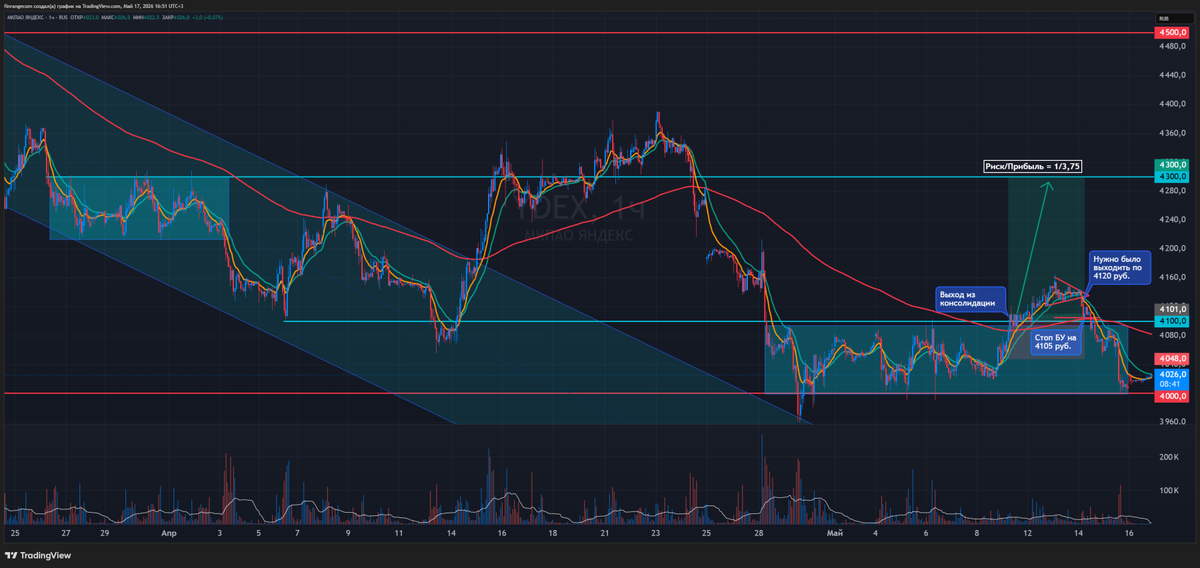Click the 3960,0 price axis tick
Screen dimensions: 1200x568
[1171, 422]
